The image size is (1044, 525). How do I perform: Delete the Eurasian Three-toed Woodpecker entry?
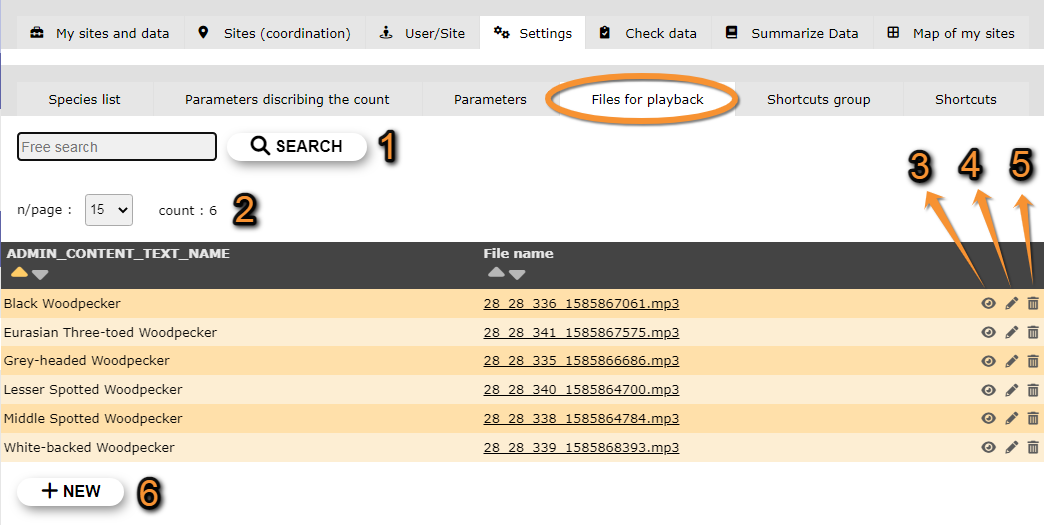[x=1033, y=333]
